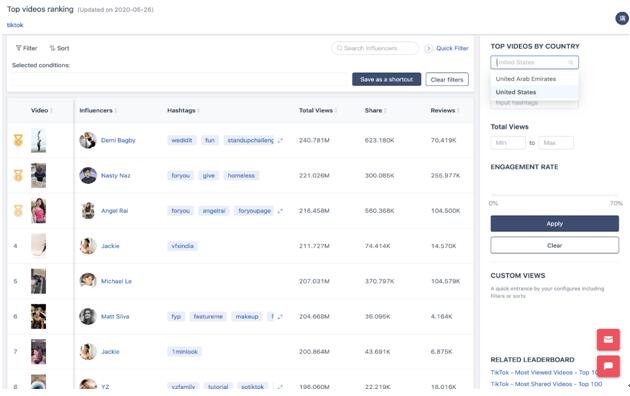Click the Quick Filter arrow icon
The image size is (630, 396).
pyautogui.click(x=428, y=48)
